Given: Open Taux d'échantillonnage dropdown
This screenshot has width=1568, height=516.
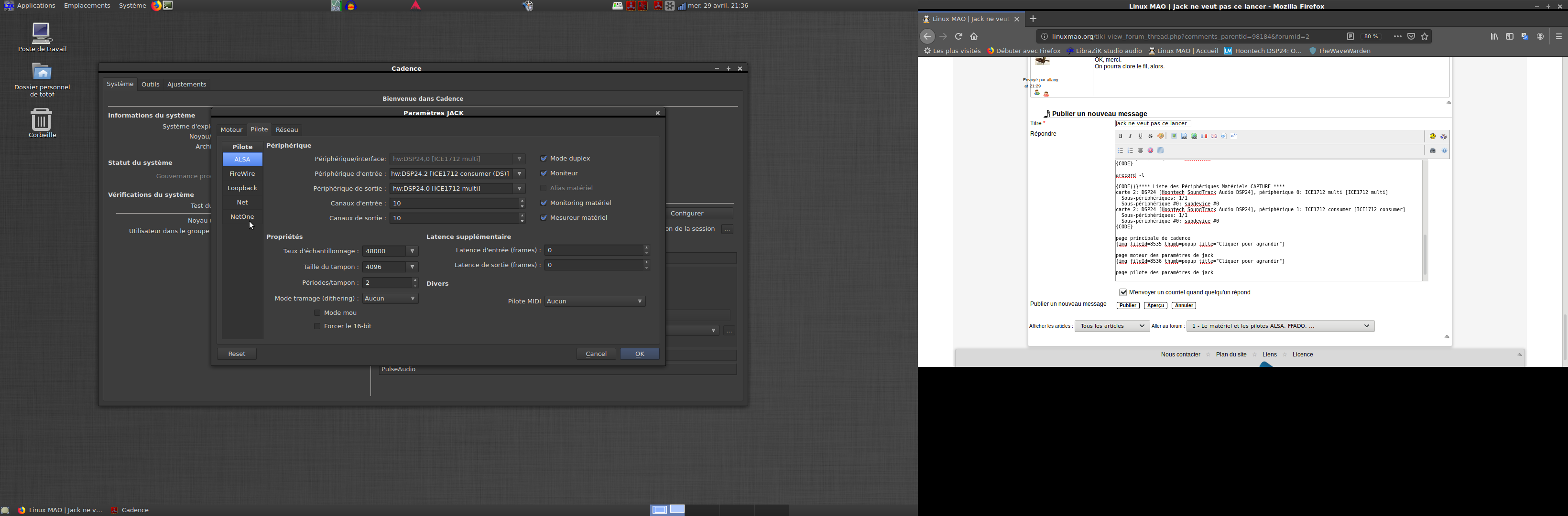Looking at the screenshot, I should point(390,251).
